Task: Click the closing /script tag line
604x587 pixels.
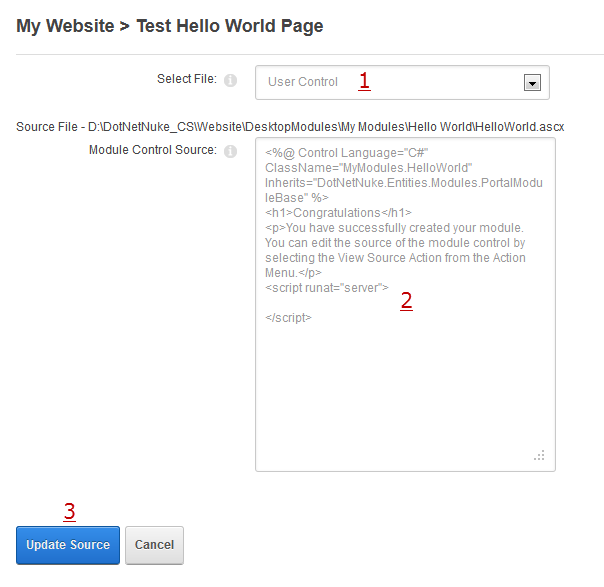Action: pos(288,318)
